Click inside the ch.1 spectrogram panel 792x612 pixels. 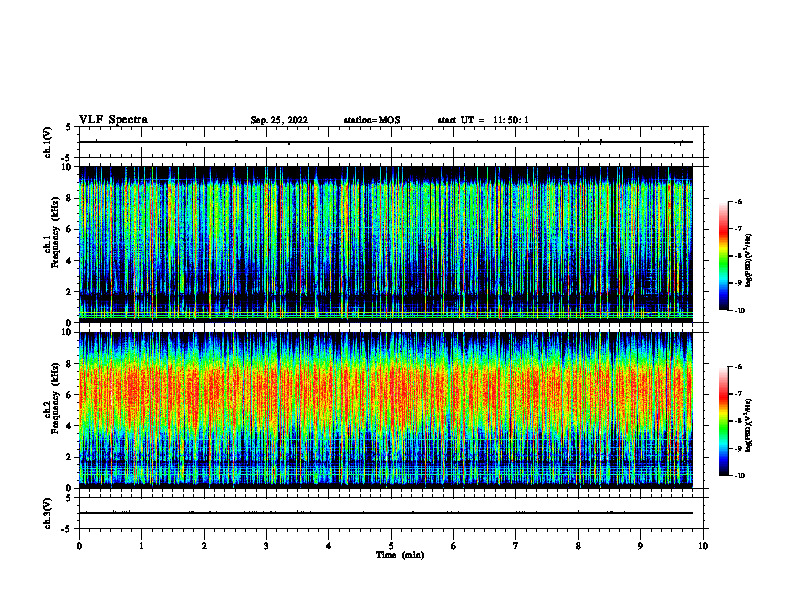tap(385, 244)
